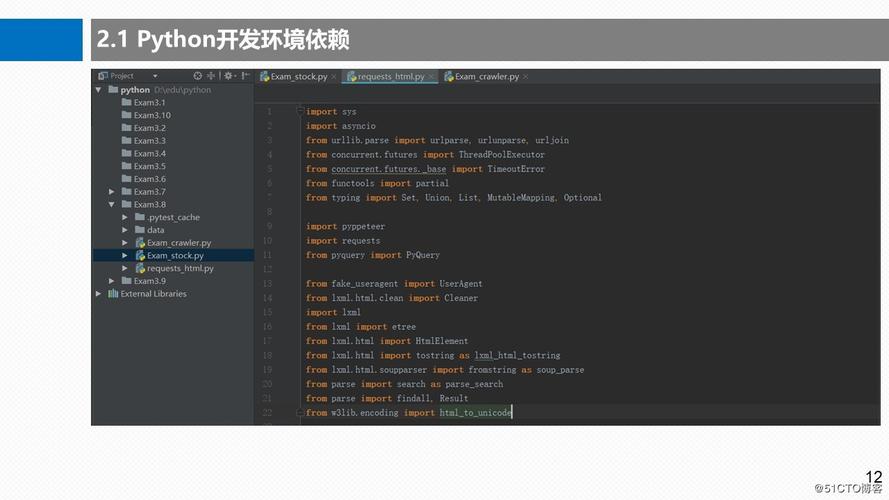The width and height of the screenshot is (889, 500).
Task: Select the python root folder in tree
Action: [135, 90]
